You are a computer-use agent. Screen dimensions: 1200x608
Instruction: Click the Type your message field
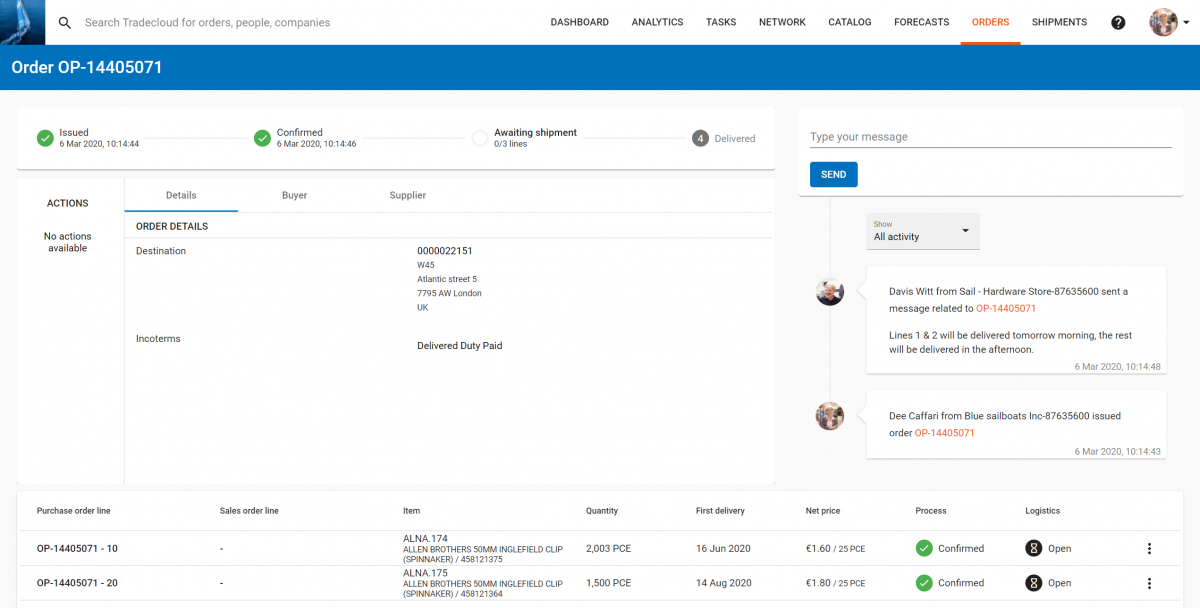990,137
